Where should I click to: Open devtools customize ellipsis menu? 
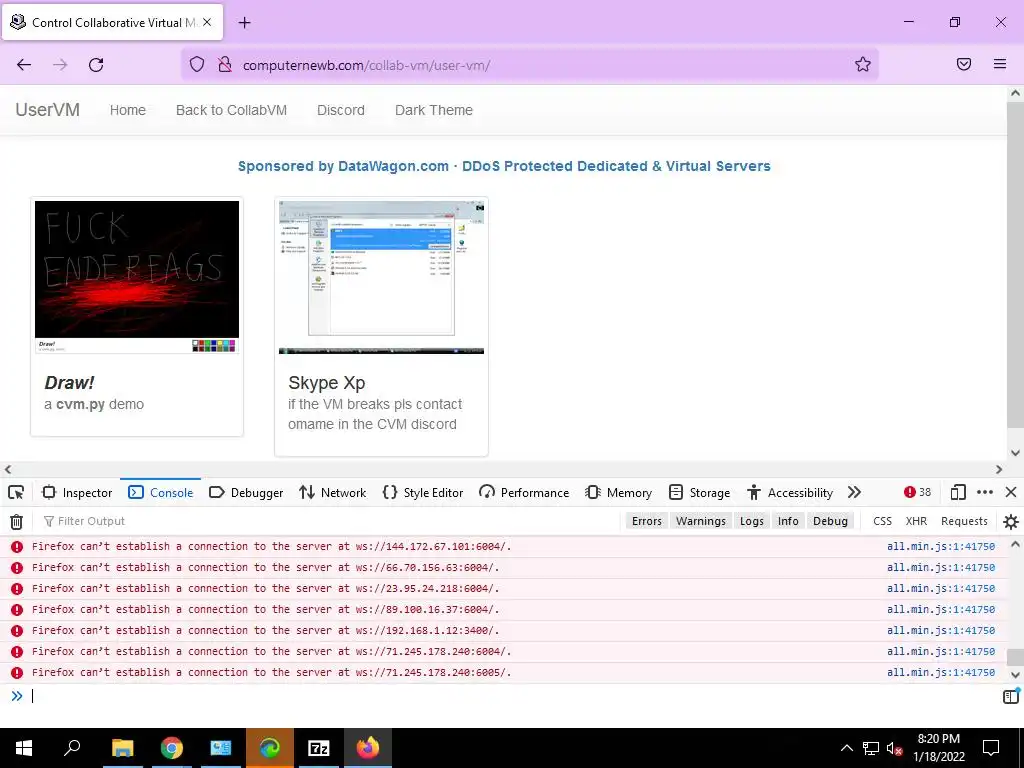pyautogui.click(x=985, y=492)
